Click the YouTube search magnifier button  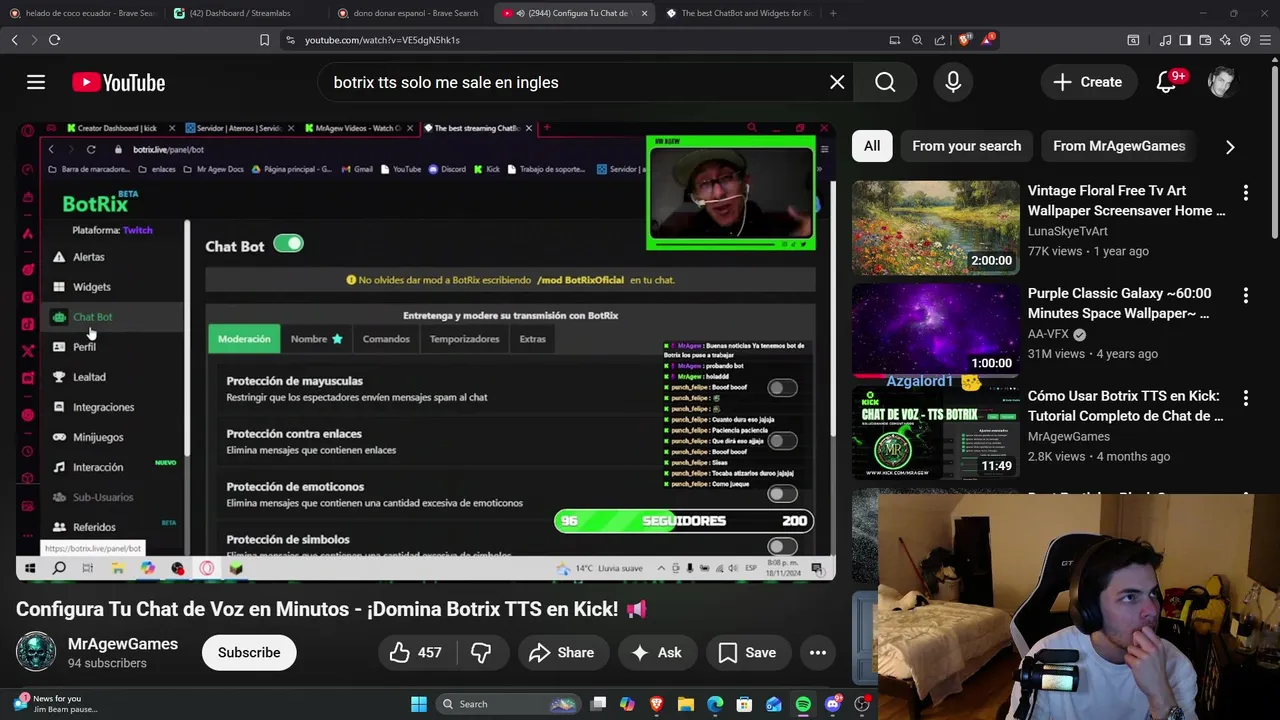pos(885,82)
